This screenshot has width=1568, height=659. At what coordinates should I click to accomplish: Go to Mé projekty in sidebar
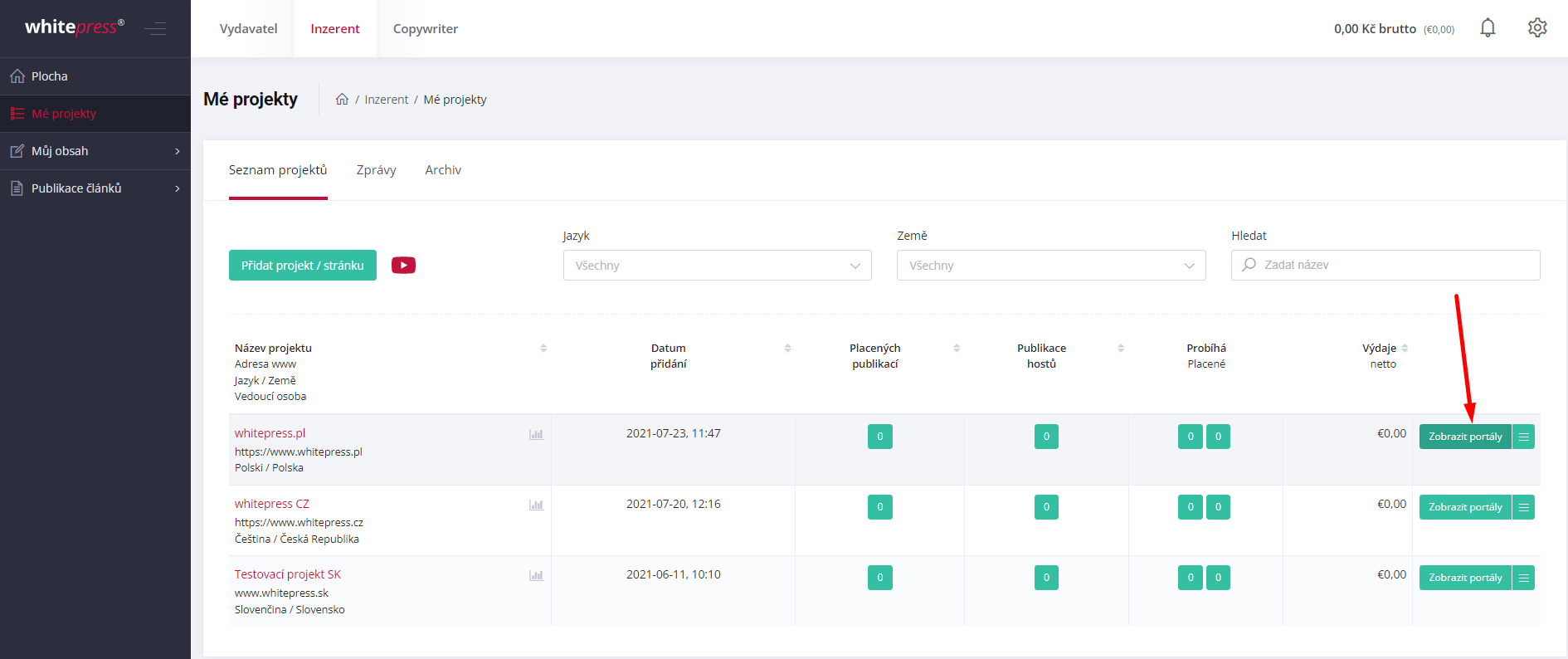95,114
